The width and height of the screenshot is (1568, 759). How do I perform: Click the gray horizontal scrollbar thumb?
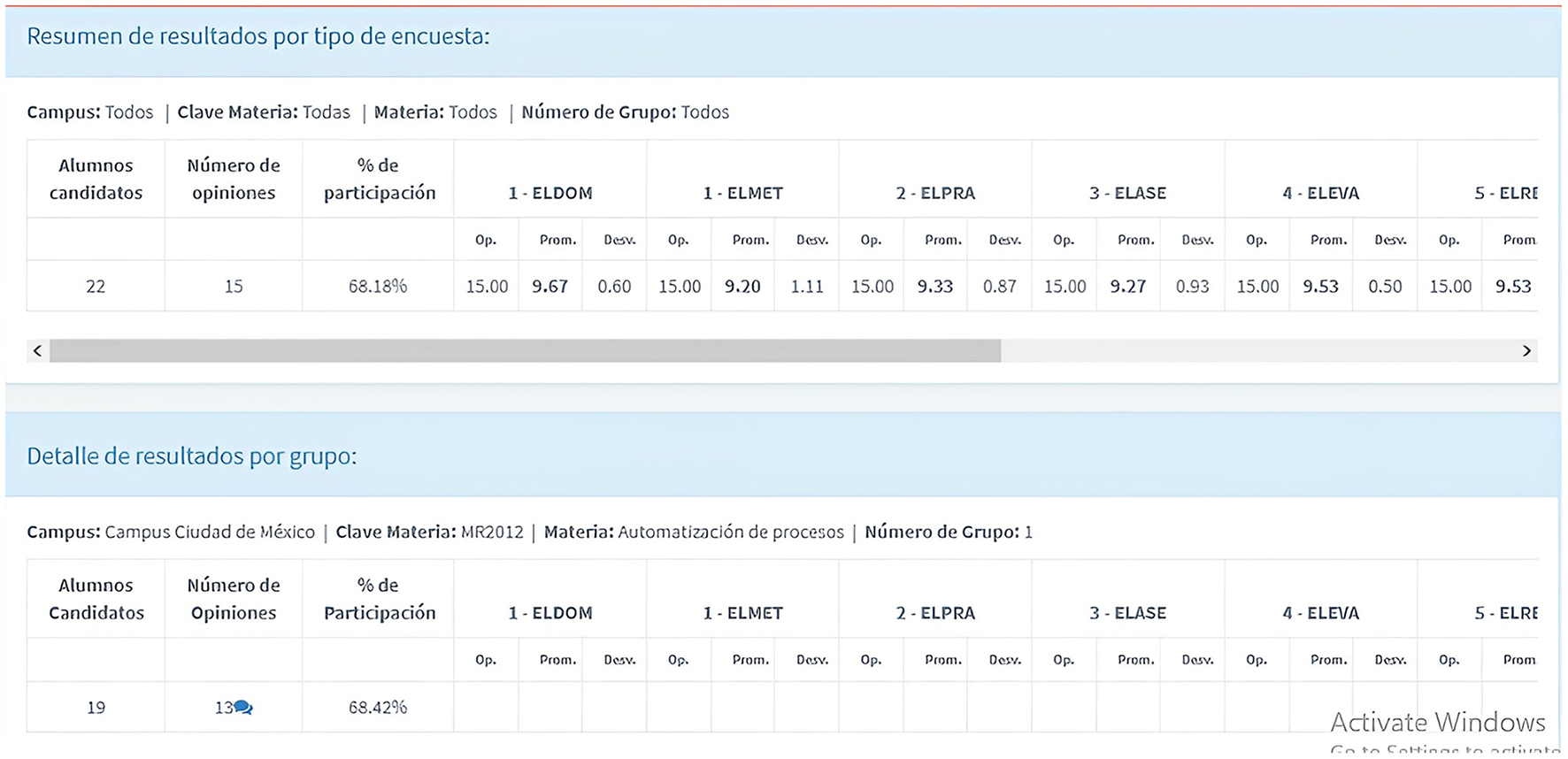point(525,351)
